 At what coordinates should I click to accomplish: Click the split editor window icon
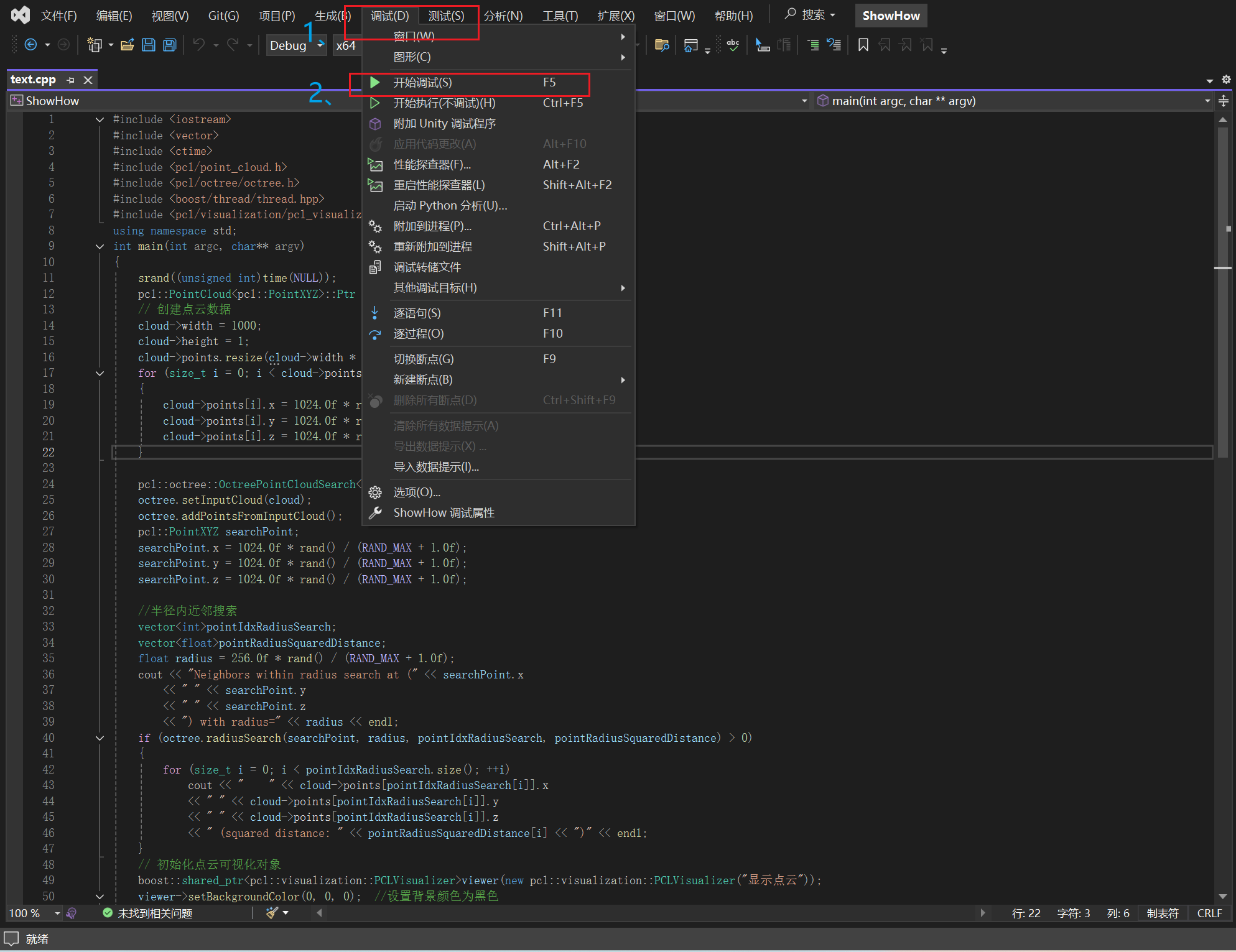[1224, 101]
